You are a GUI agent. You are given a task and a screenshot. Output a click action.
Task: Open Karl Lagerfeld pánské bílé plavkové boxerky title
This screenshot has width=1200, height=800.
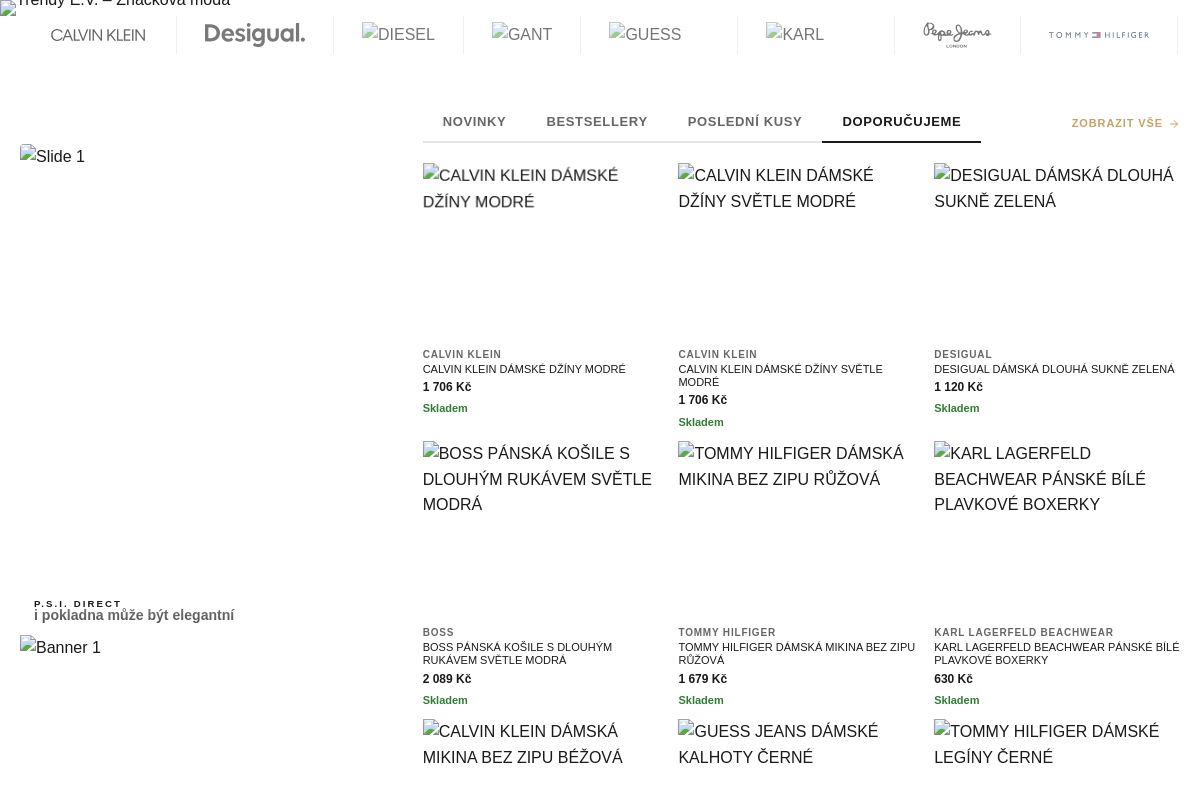click(1057, 653)
